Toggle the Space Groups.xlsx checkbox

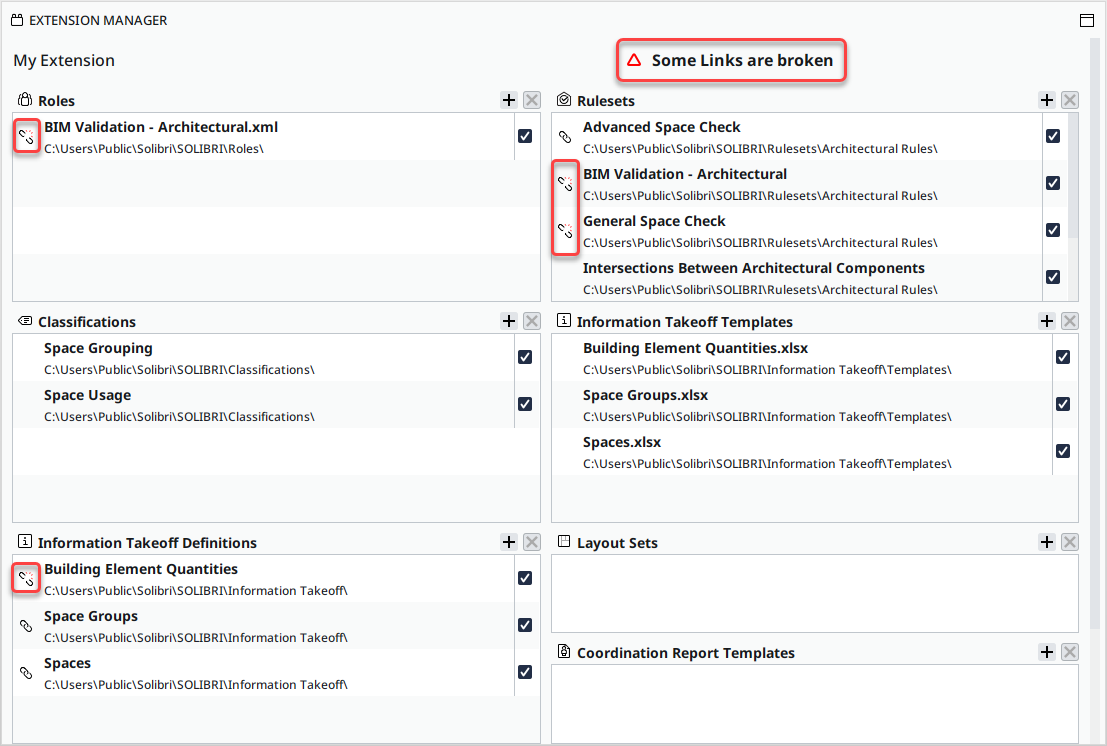click(x=1063, y=404)
